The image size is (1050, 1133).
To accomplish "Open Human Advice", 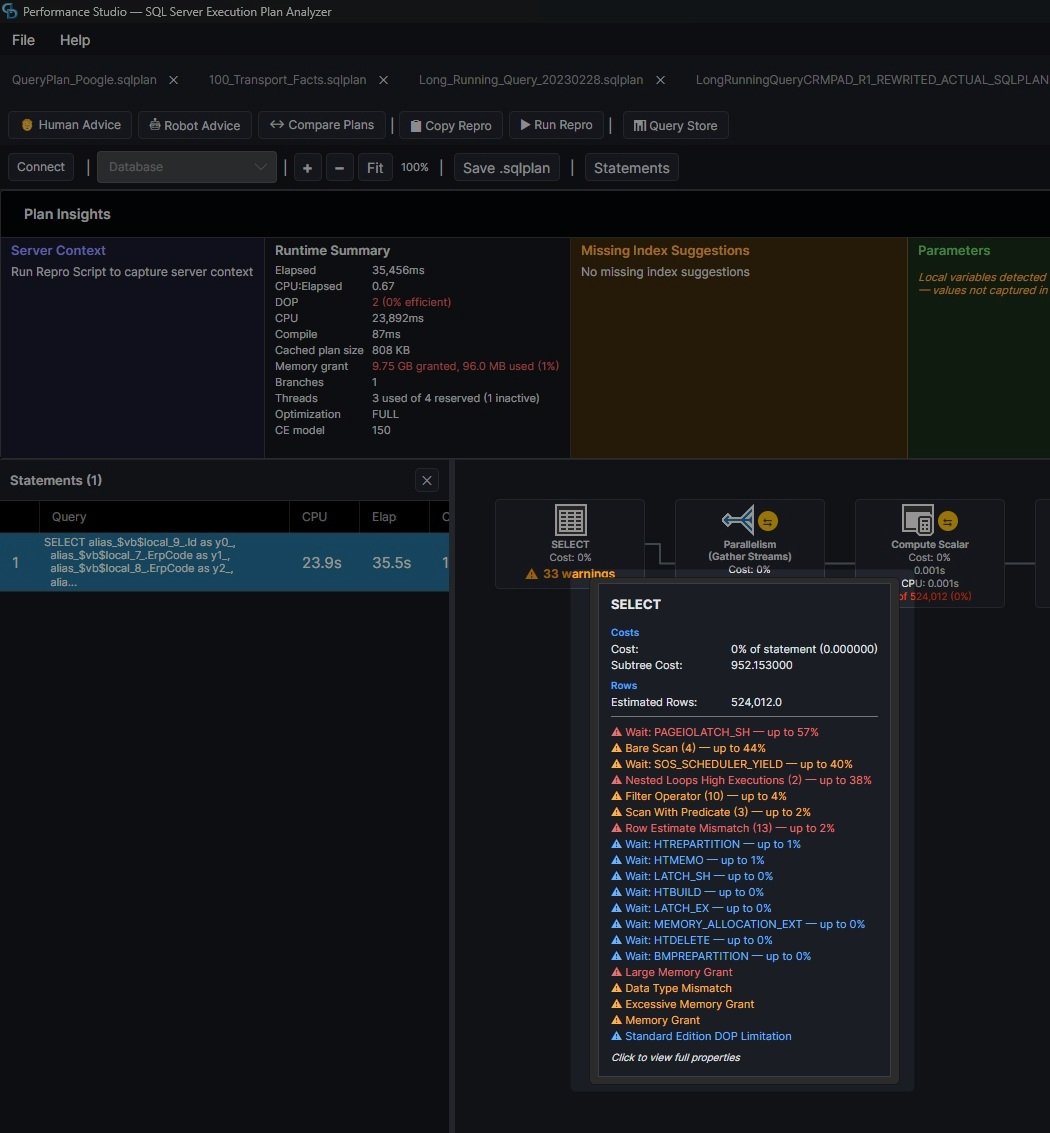I will [70, 125].
